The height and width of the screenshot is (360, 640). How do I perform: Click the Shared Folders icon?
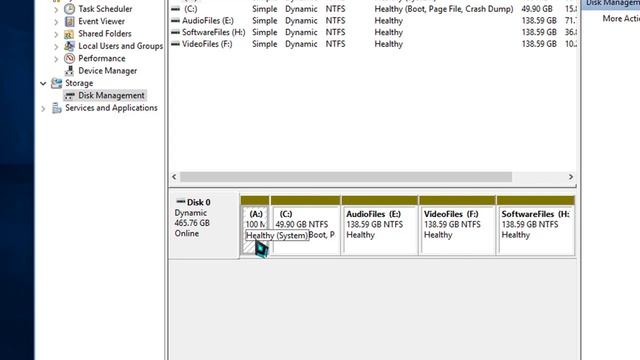tap(69, 34)
